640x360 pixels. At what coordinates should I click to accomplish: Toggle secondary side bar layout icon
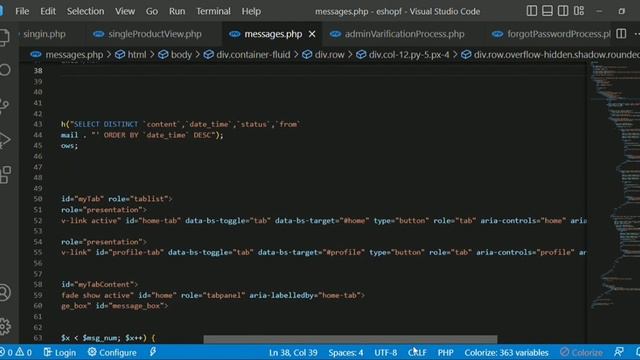pyautogui.click(x=563, y=11)
